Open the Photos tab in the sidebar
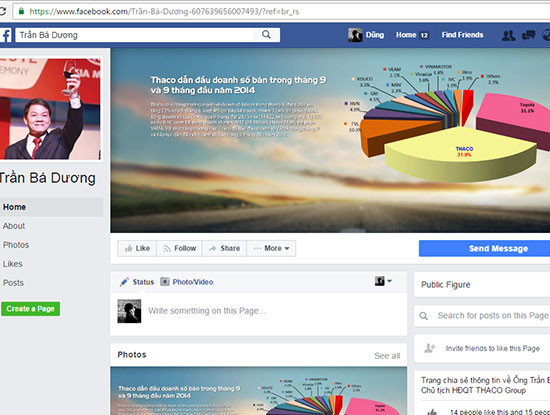550x415 pixels. click(16, 245)
